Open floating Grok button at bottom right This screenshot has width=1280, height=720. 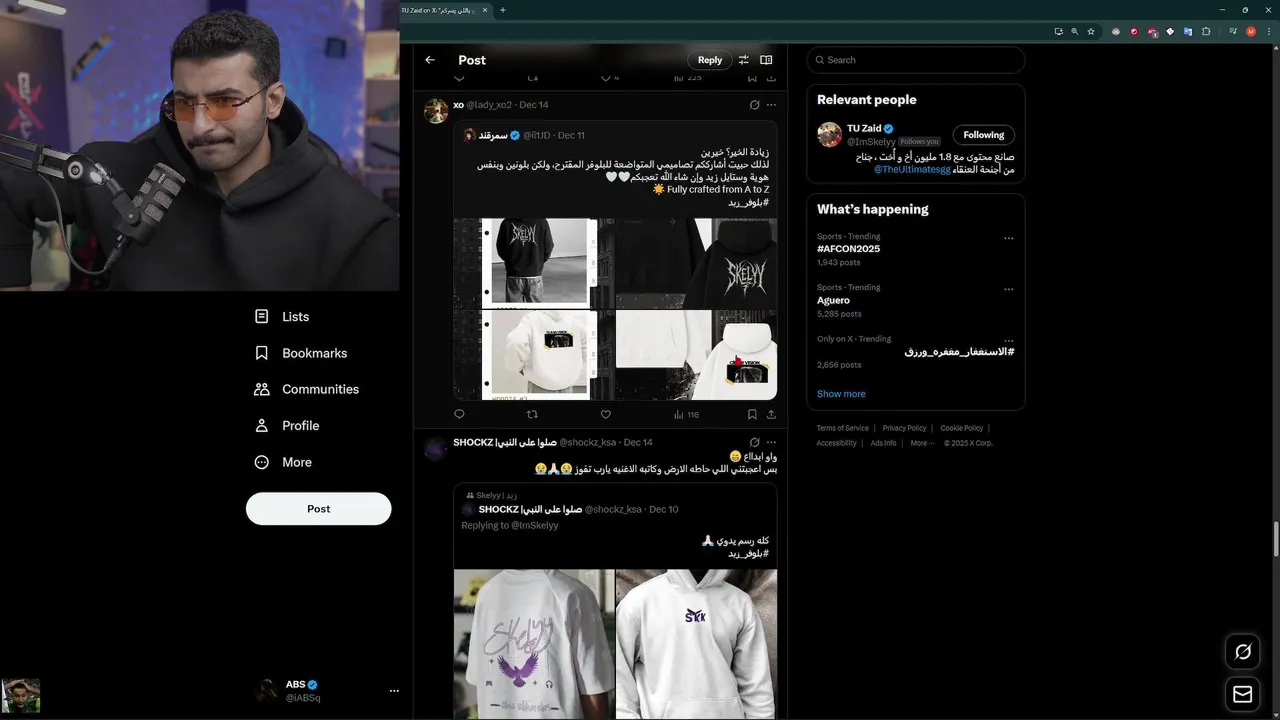(x=1243, y=652)
